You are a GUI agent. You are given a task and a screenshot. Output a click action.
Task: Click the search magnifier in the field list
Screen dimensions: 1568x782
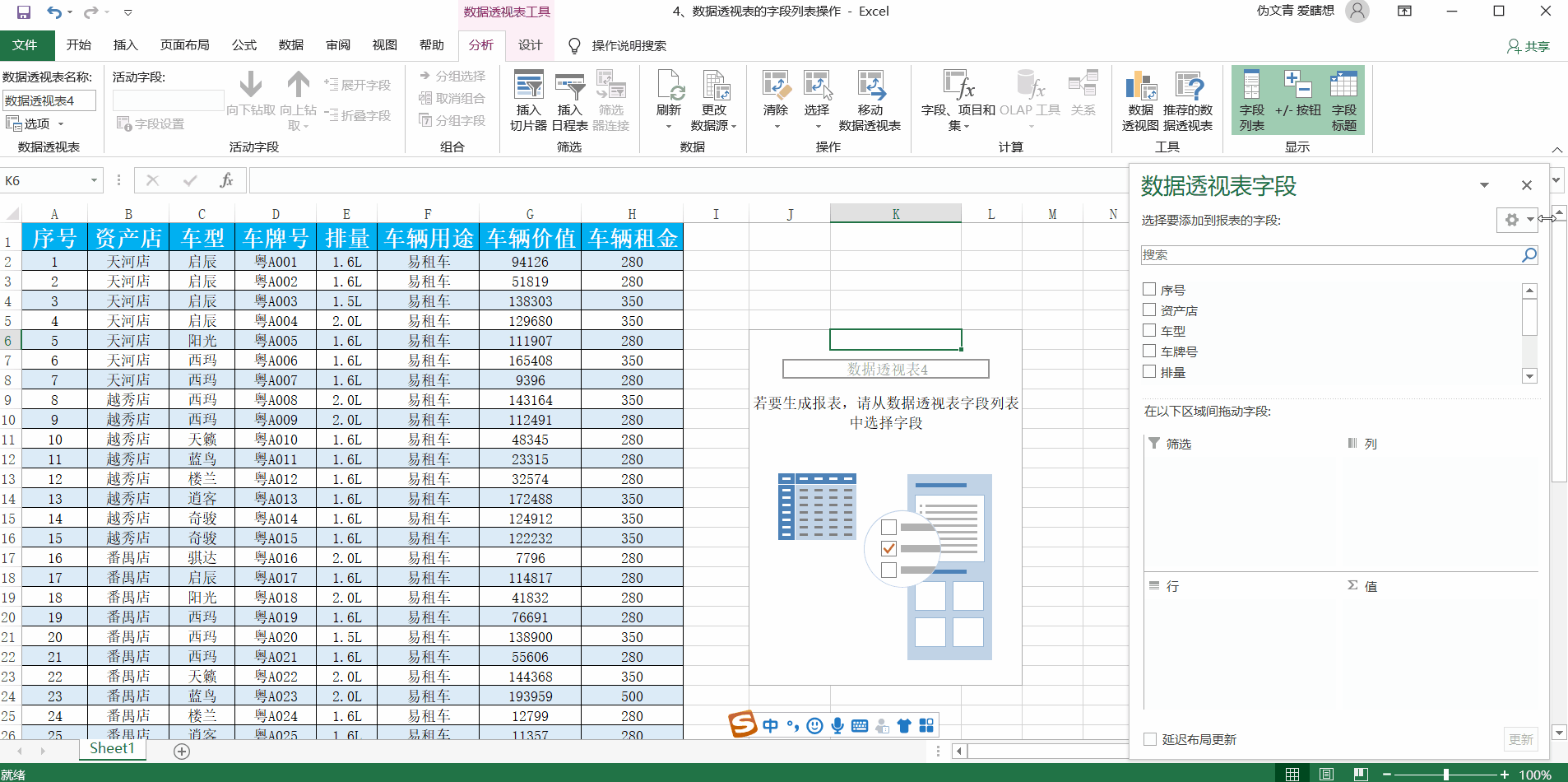pos(1529,255)
